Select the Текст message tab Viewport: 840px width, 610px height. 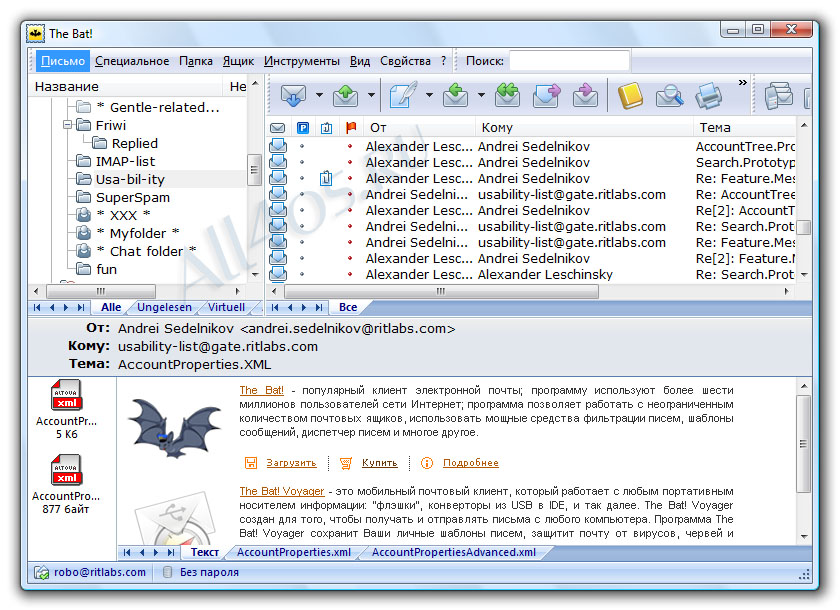tap(205, 552)
